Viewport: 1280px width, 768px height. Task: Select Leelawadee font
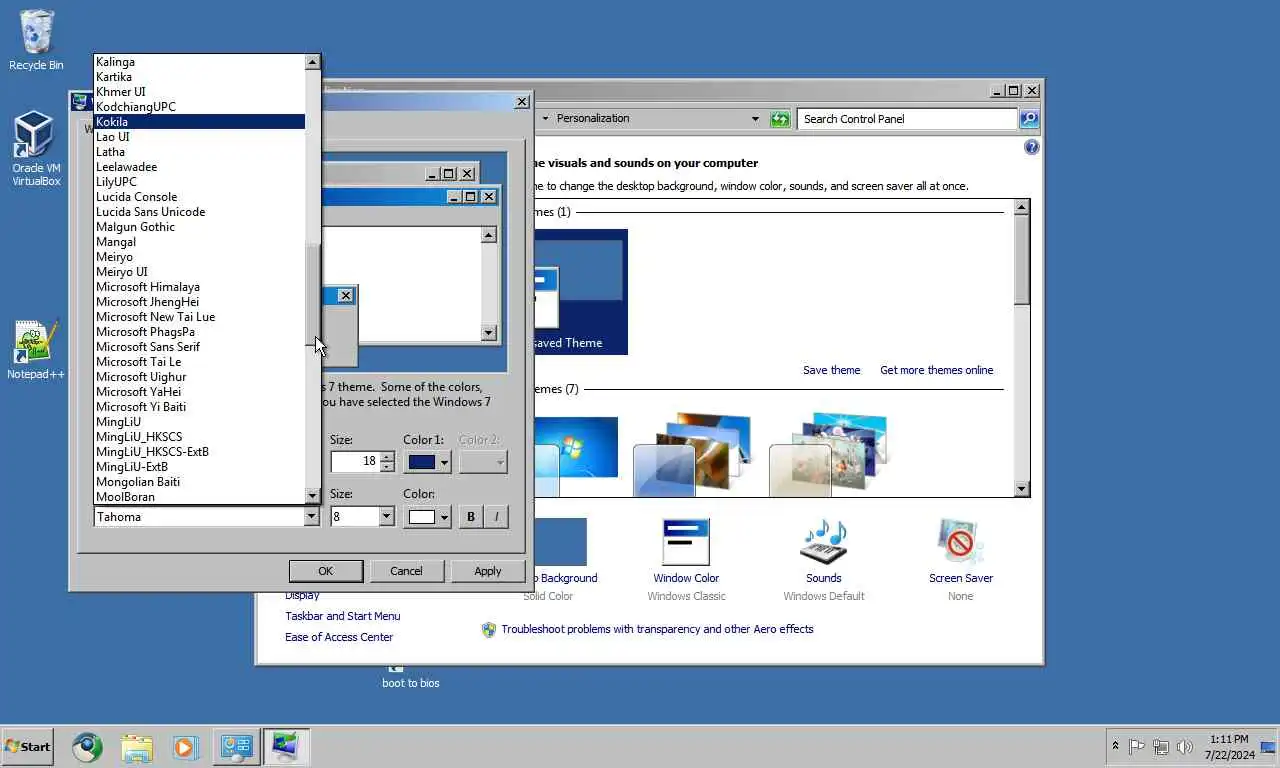[x=199, y=167]
